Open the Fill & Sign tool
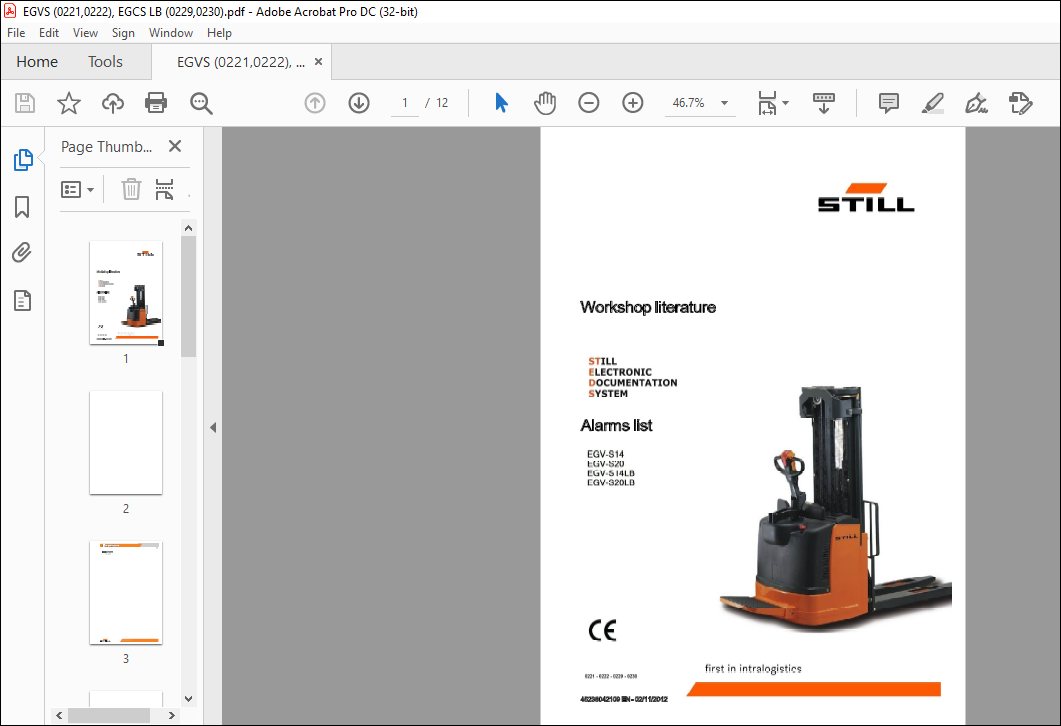 coord(976,103)
